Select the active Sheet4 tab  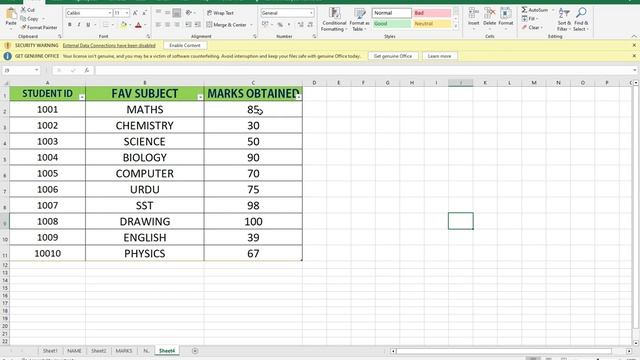click(x=167, y=351)
